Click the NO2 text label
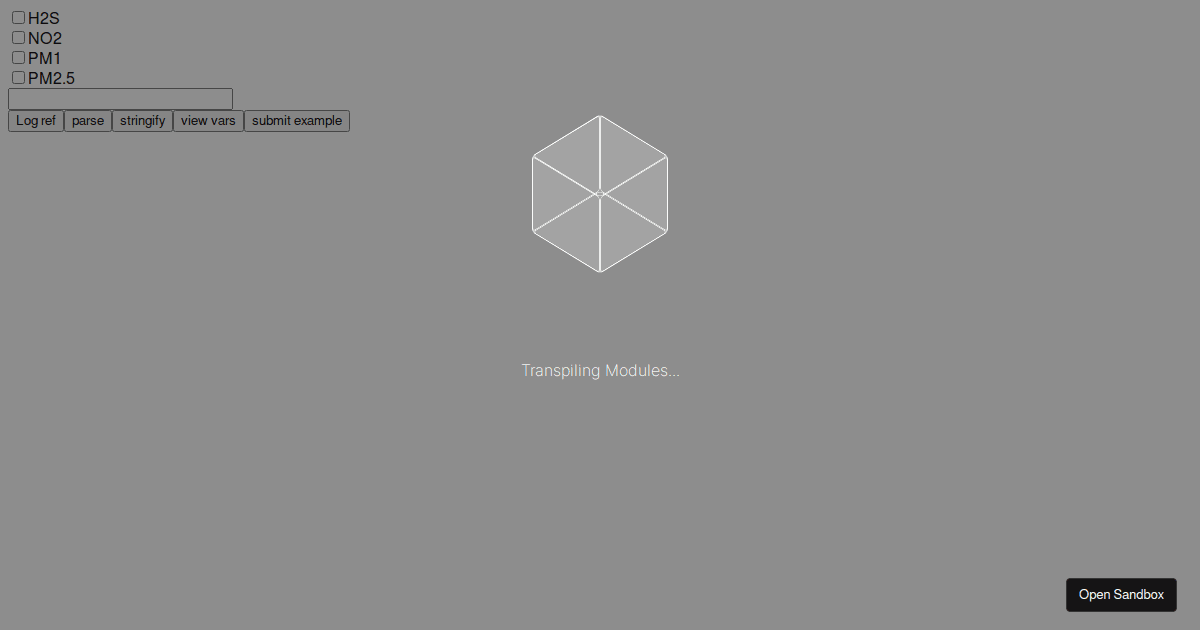Screen dimensions: 1200x630 click(x=45, y=39)
